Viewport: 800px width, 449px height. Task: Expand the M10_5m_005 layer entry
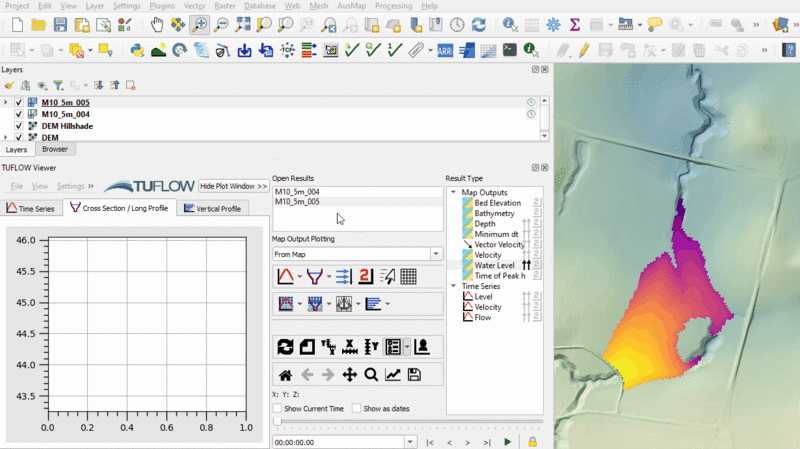tap(6, 102)
